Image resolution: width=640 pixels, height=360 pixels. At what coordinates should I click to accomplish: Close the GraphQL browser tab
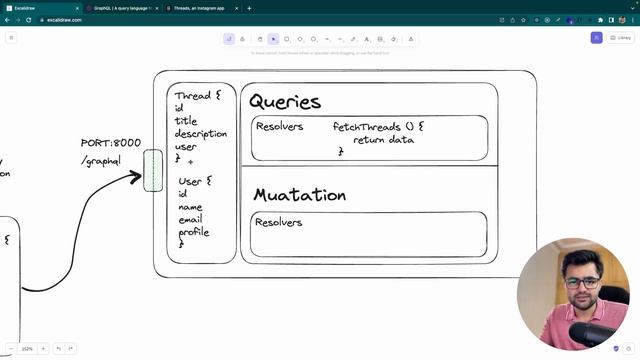pyautogui.click(x=157, y=8)
